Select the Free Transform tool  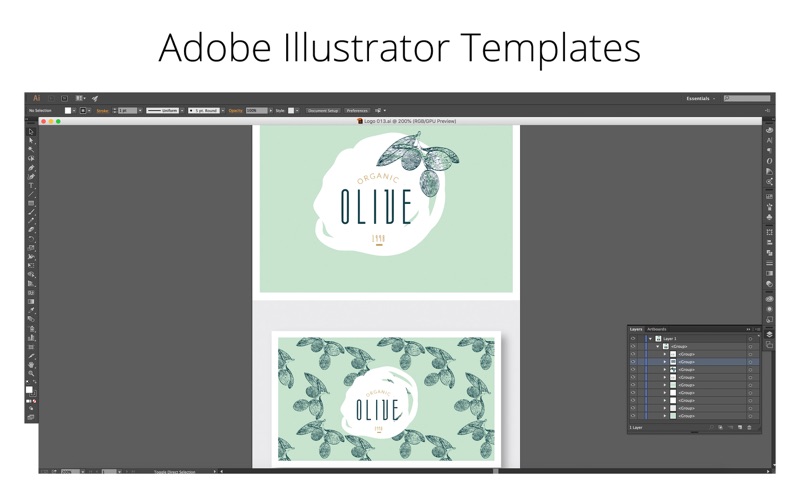[x=31, y=265]
